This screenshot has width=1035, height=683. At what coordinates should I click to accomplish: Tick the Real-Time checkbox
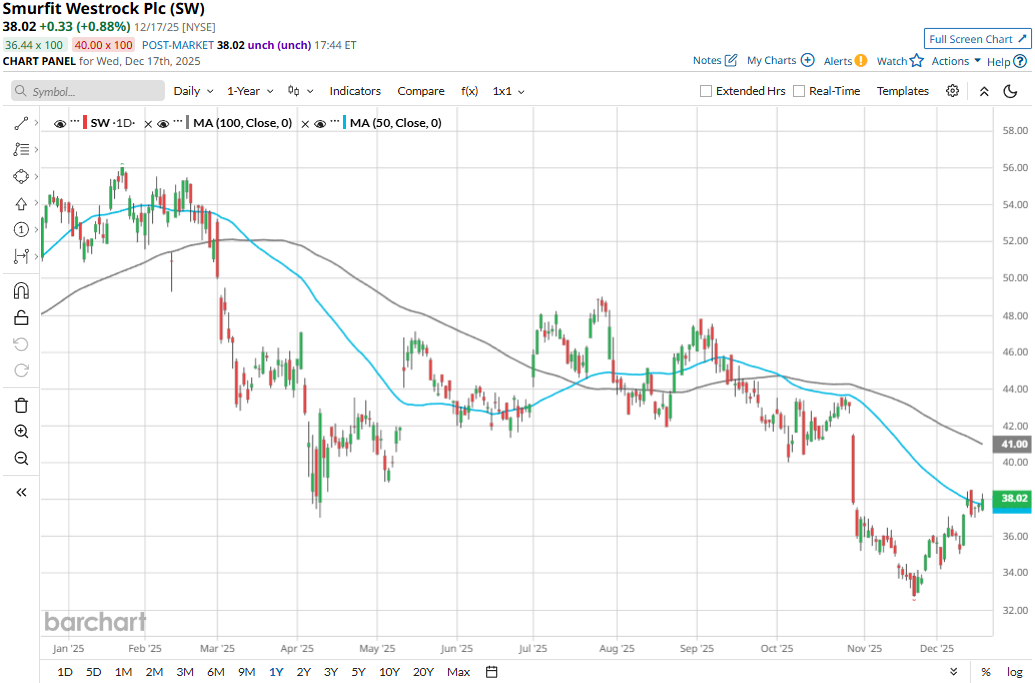coord(799,91)
